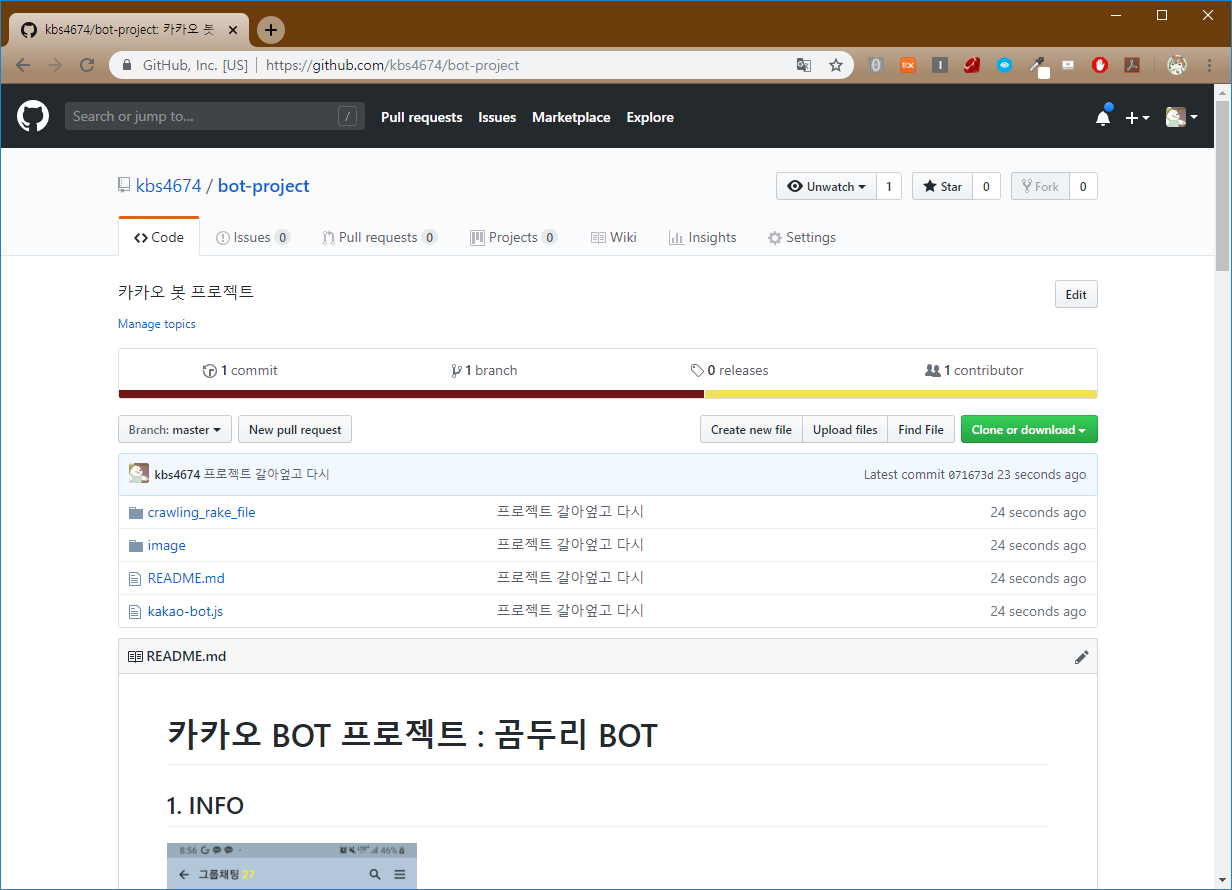
Task: Click the GitHub octocat logo
Action: [x=33, y=117]
